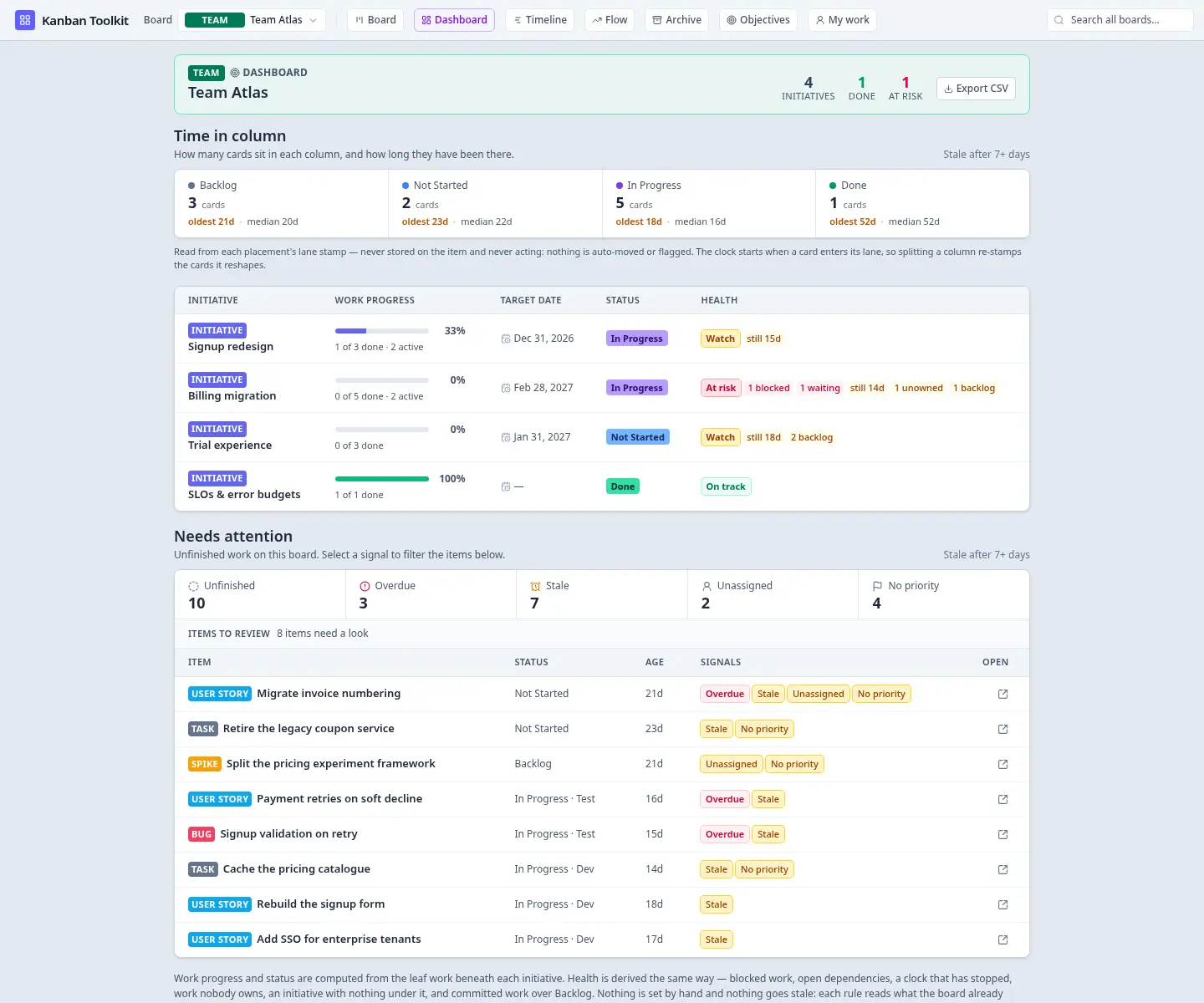The height and width of the screenshot is (1003, 1204).
Task: Select the Dashboard tab
Action: coord(454,20)
